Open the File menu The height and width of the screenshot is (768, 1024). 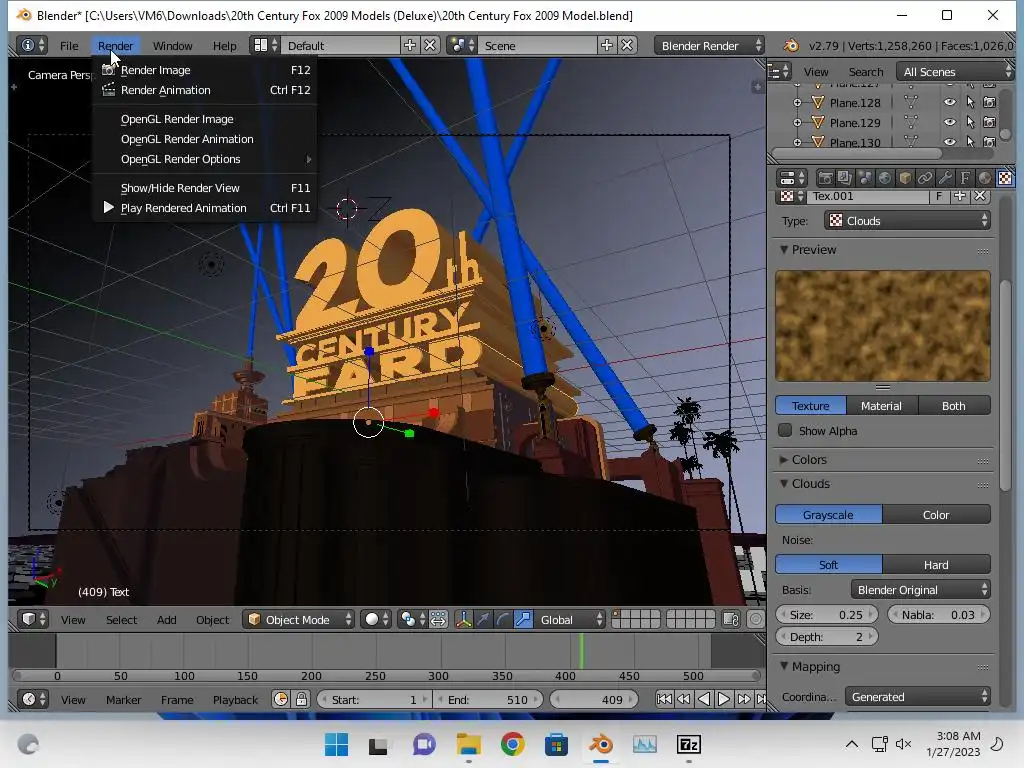tap(69, 45)
